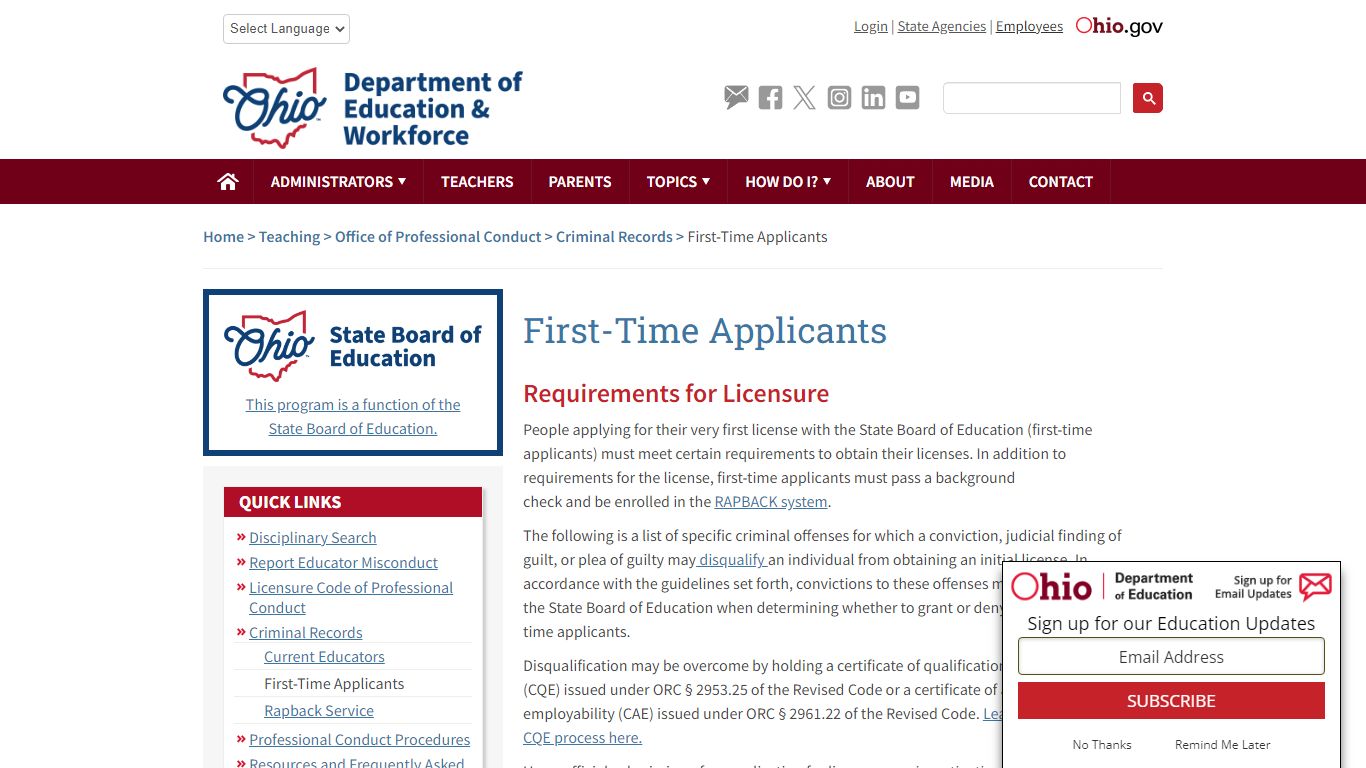Open Rapback Service sub-link
This screenshot has width=1366, height=768.
pyautogui.click(x=319, y=711)
